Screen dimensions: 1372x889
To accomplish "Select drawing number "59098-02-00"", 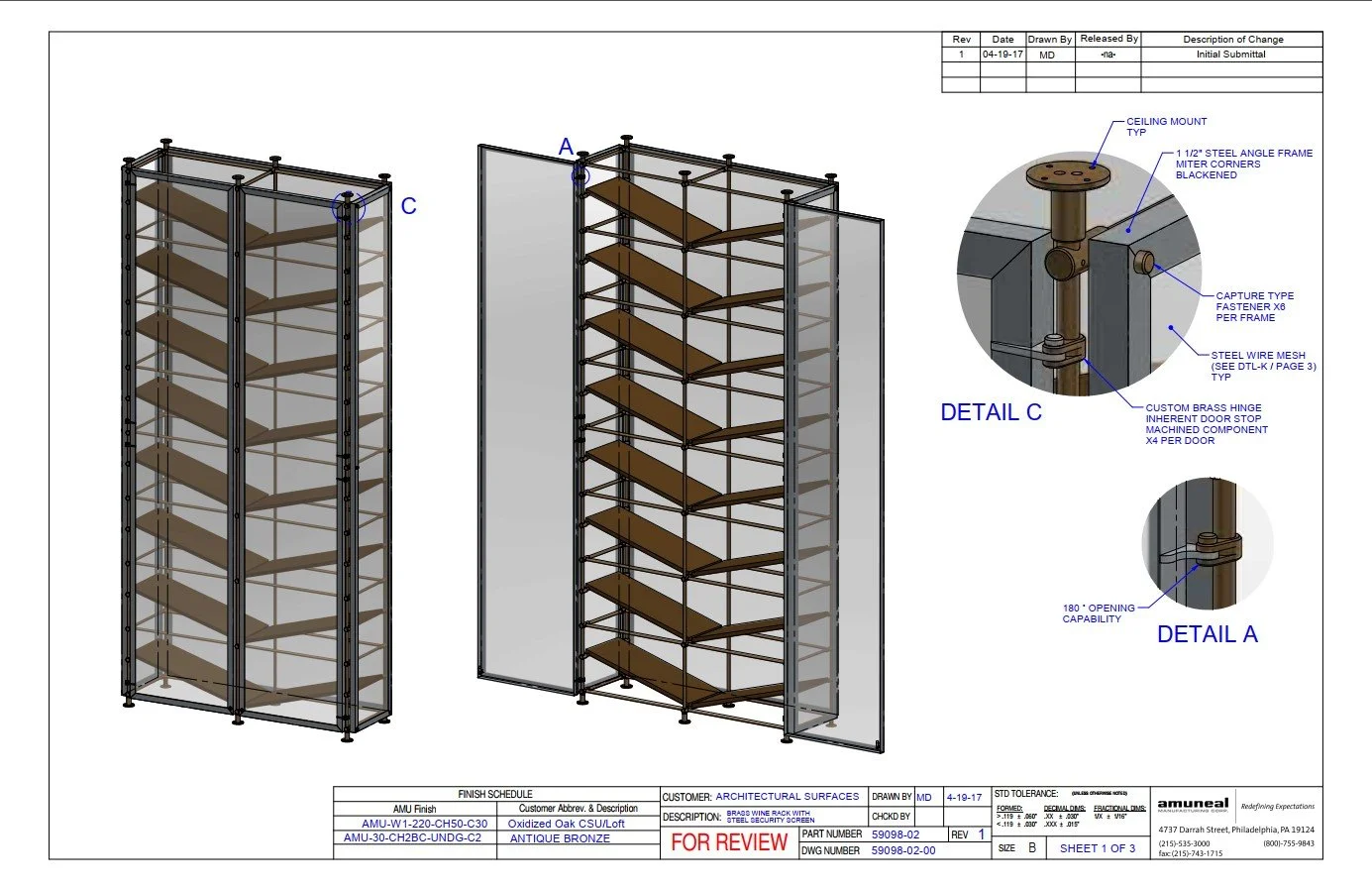I will pos(903,850).
